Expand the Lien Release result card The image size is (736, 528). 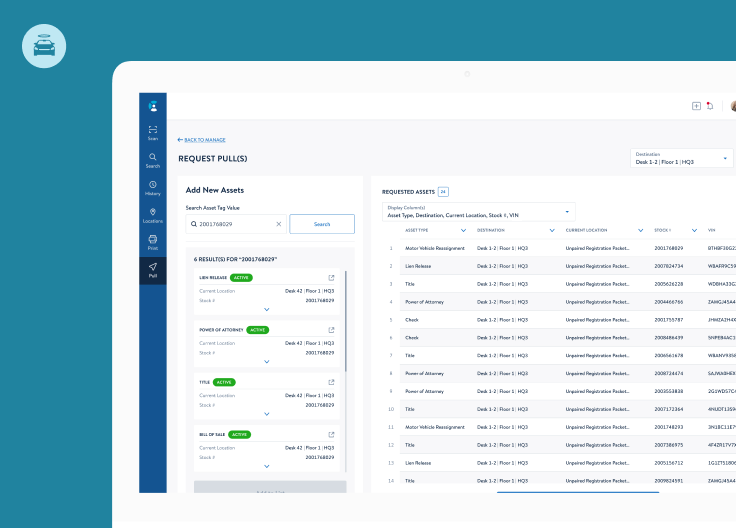pos(266,310)
